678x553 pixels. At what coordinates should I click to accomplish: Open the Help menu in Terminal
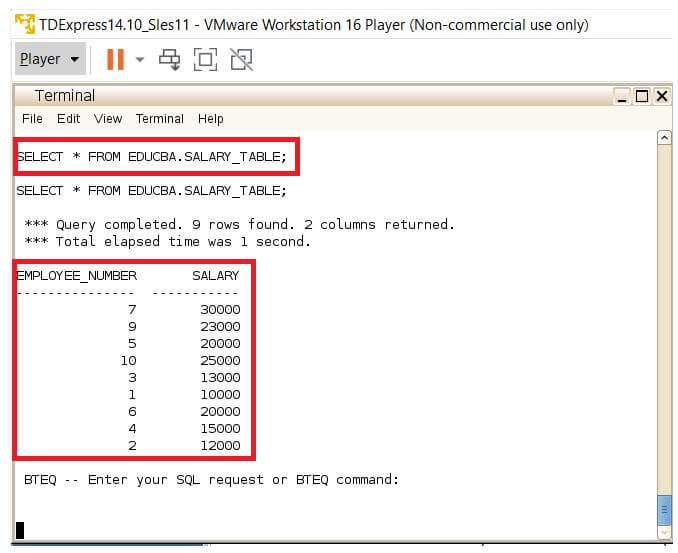[211, 118]
